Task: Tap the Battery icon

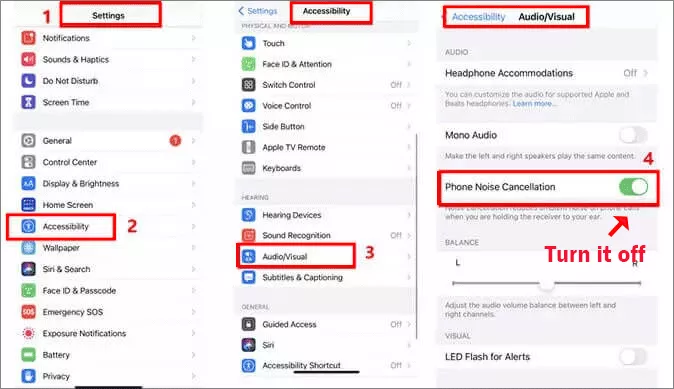Action: coord(28,355)
